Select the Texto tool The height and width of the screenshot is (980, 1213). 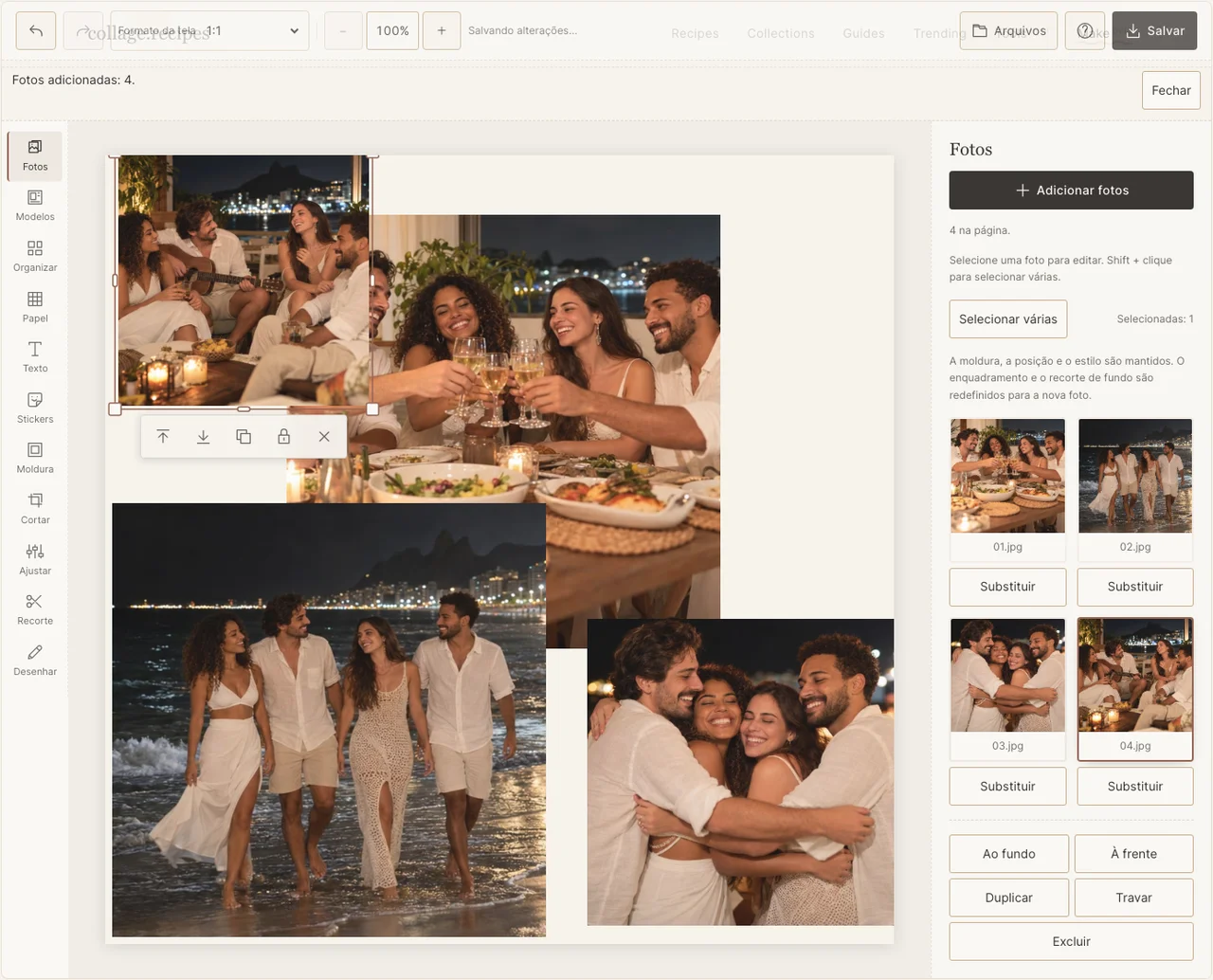tap(35, 357)
